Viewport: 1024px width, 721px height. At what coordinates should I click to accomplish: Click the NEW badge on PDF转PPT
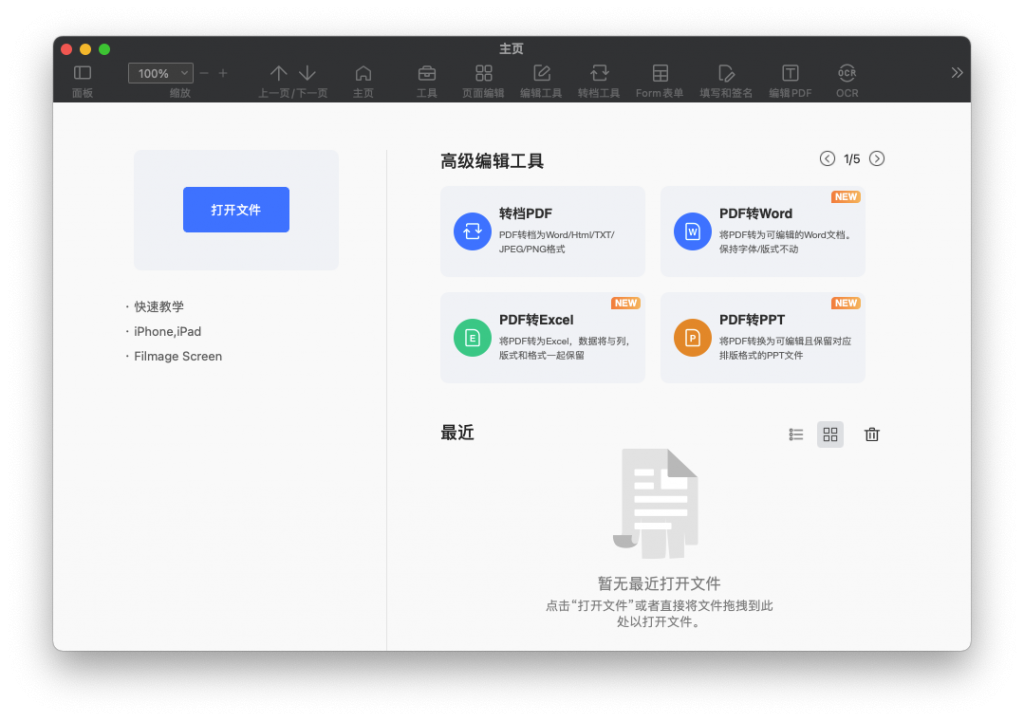(846, 303)
